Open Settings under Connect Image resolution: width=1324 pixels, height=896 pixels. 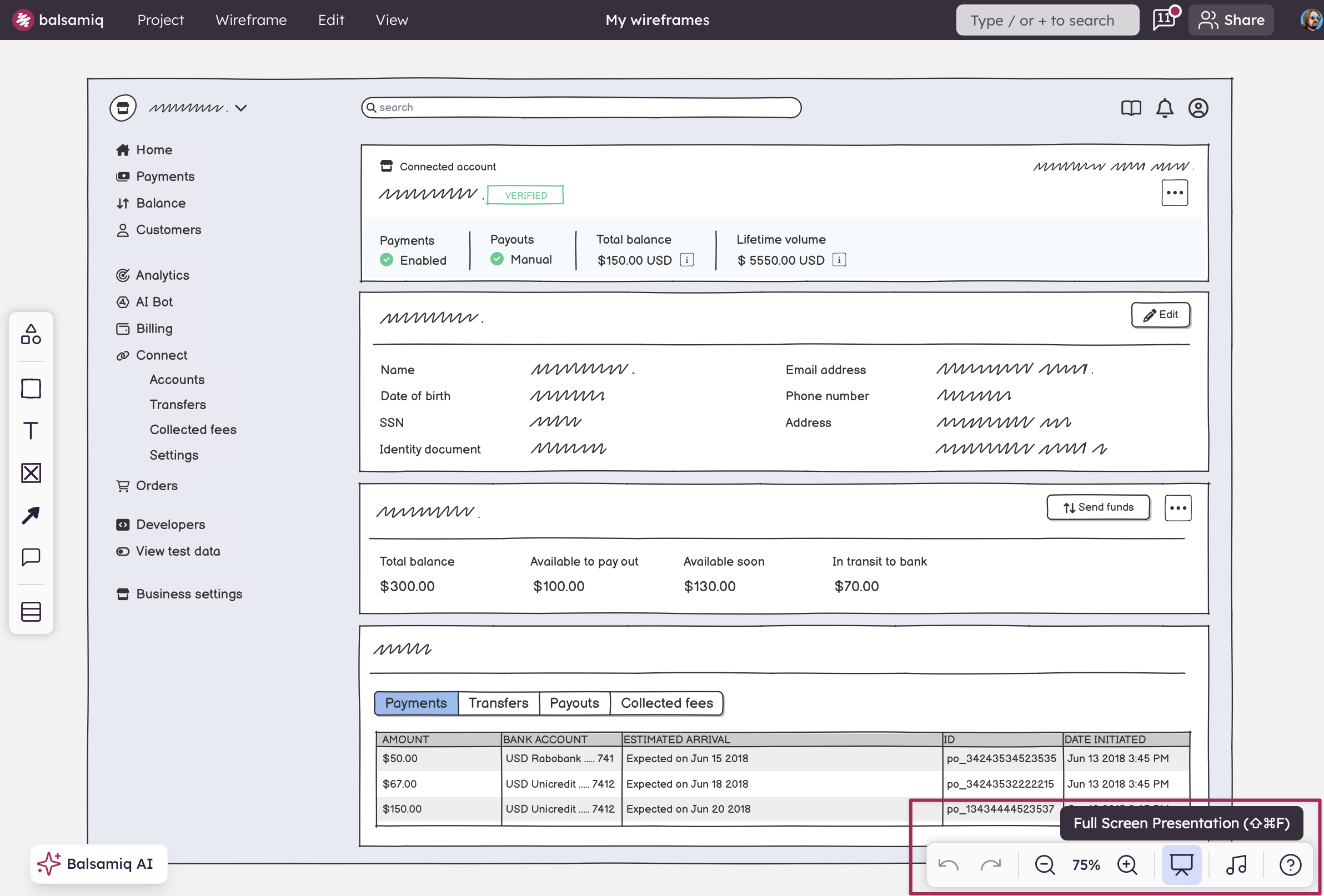(x=174, y=455)
